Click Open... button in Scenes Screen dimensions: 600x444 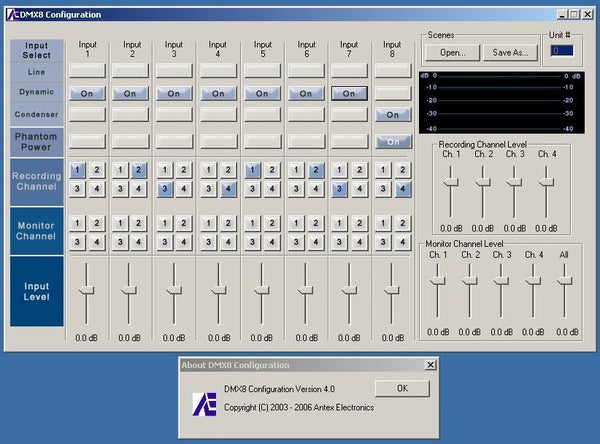click(x=452, y=52)
